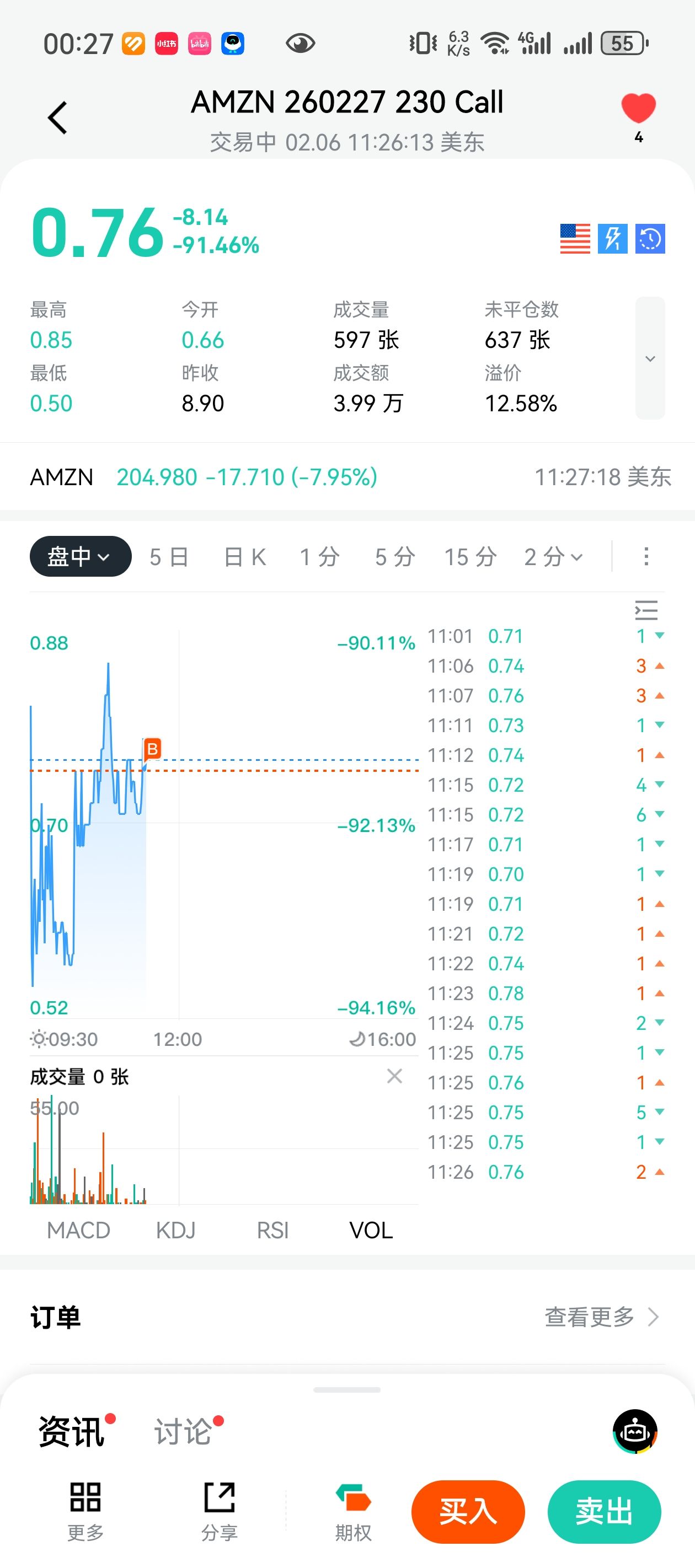This screenshot has height=1568, width=695.
Task: Tap the US flag market icon
Action: point(575,239)
